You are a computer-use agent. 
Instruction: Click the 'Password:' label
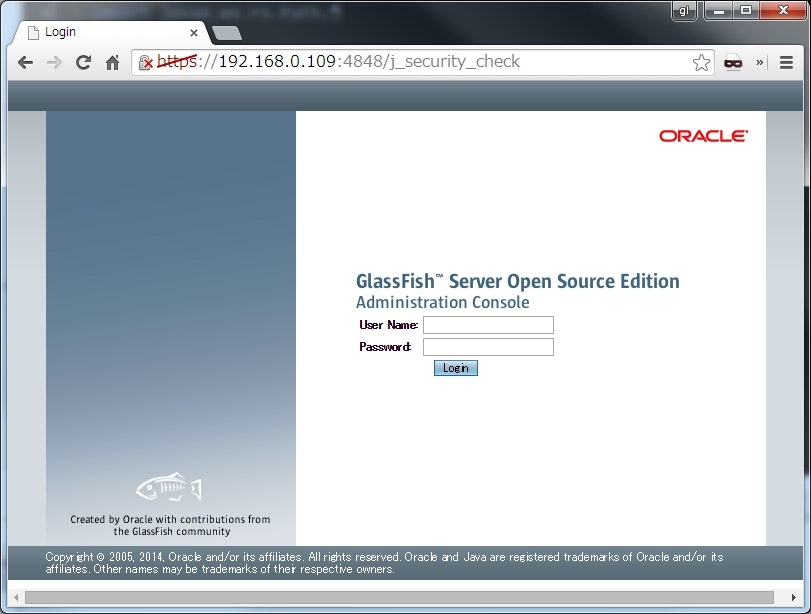pyautogui.click(x=385, y=347)
